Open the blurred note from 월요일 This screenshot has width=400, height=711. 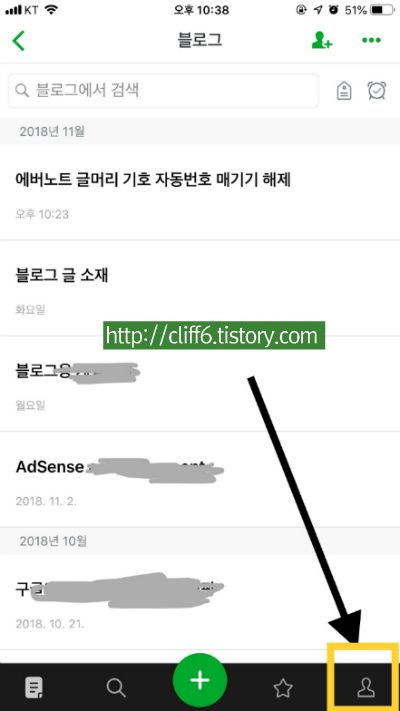200,384
